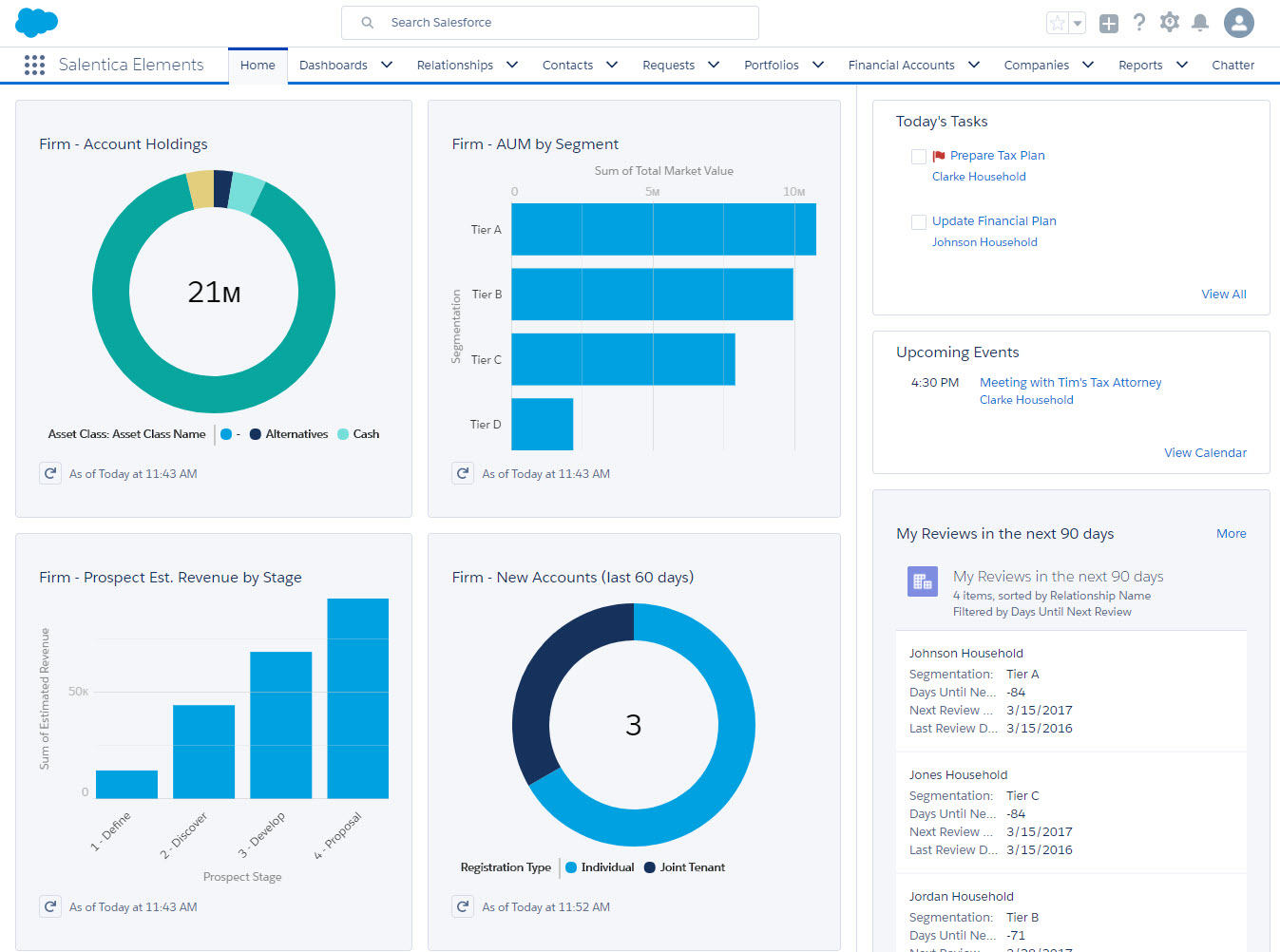Open the user profile avatar
This screenshot has height=952, width=1280.
point(1238,23)
